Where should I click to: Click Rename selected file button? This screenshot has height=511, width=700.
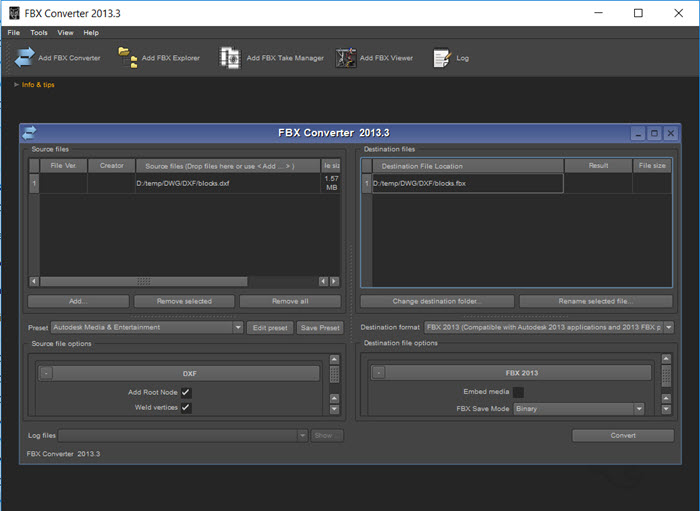coord(596,301)
